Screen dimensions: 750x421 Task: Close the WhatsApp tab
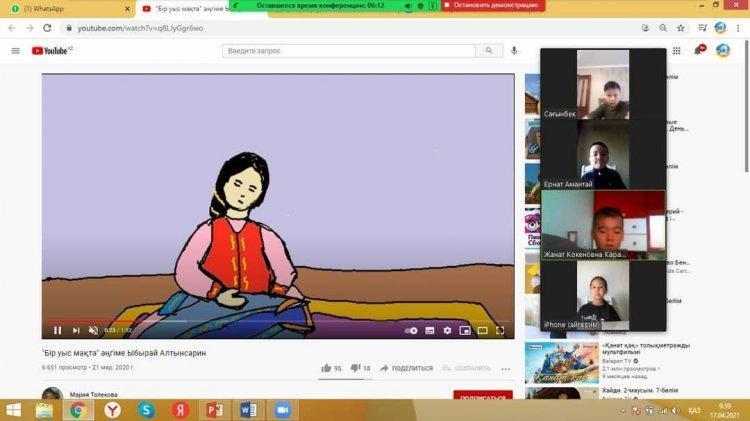[x=127, y=9]
